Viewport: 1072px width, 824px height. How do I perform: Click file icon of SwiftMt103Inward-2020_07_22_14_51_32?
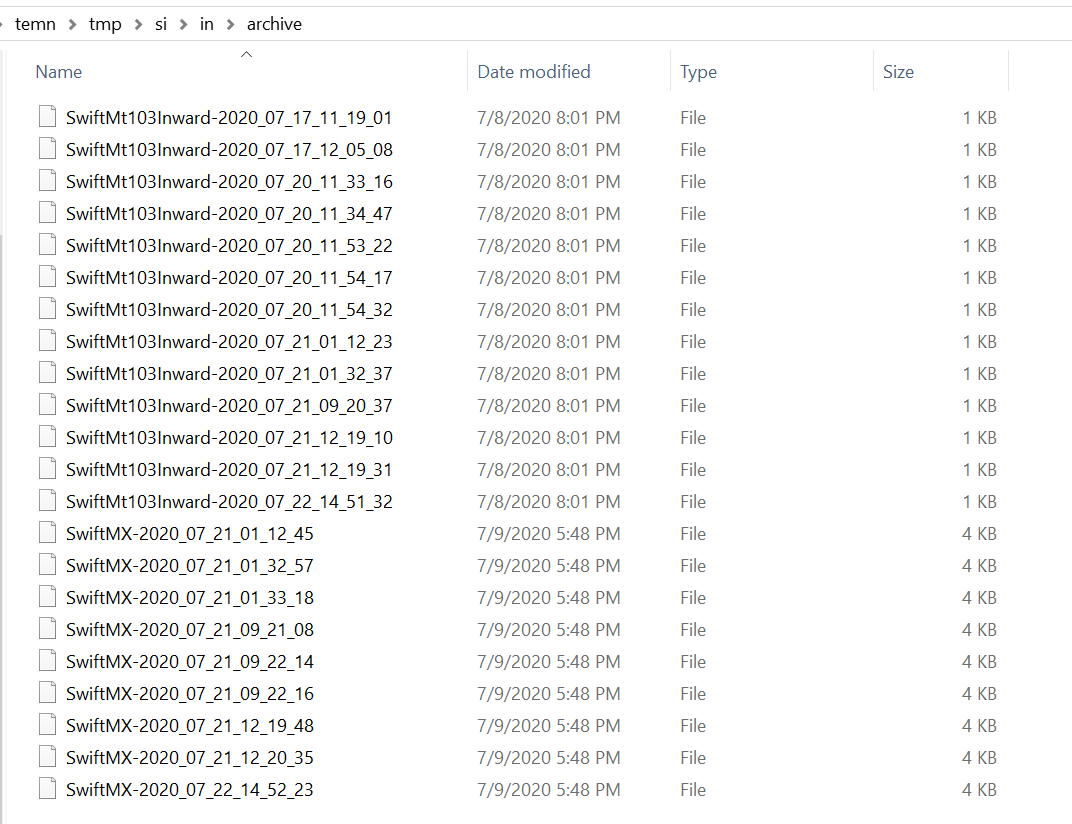click(47, 501)
